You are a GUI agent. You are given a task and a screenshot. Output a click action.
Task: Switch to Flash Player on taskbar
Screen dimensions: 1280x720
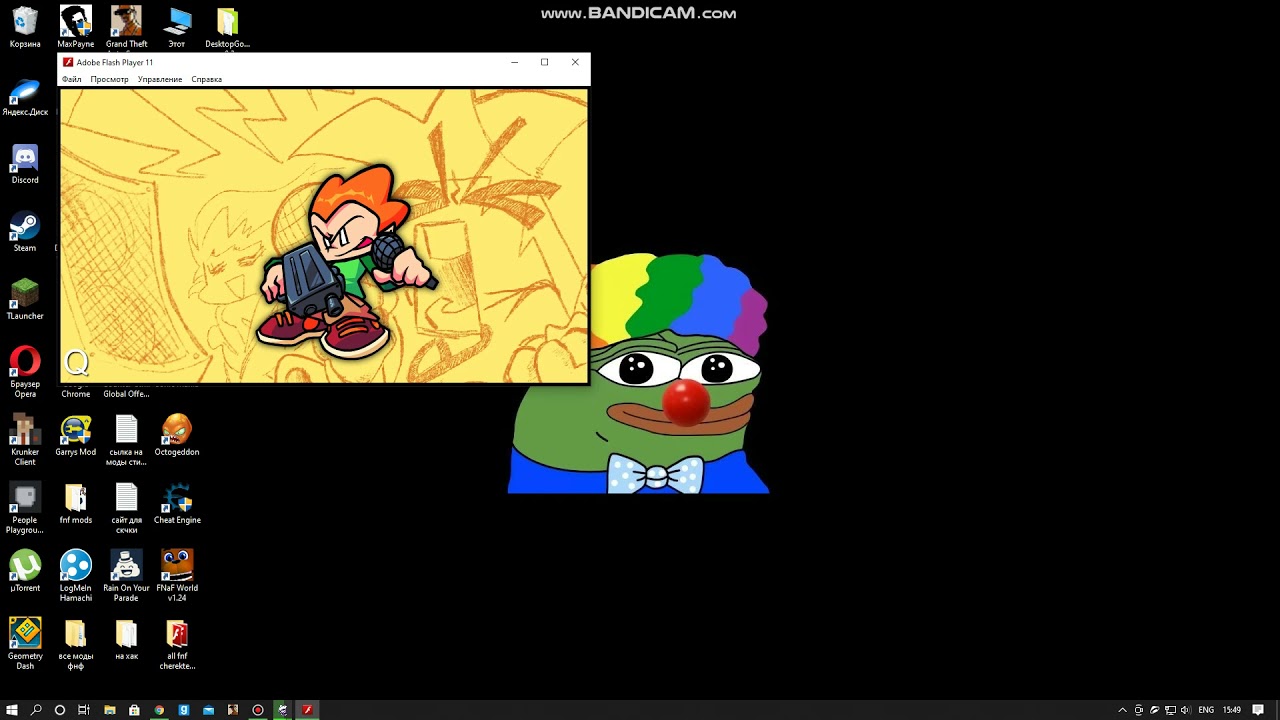[x=307, y=710]
